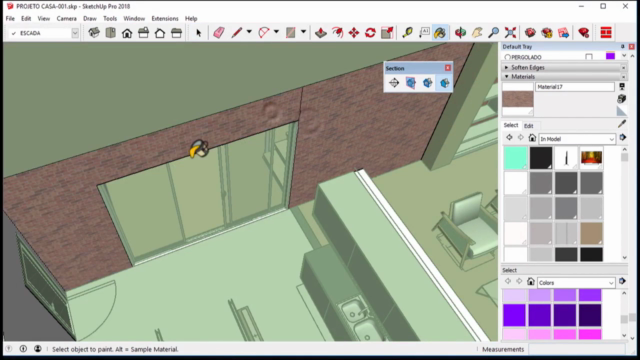
Task: Open the File menu
Action: pyautogui.click(x=10, y=18)
